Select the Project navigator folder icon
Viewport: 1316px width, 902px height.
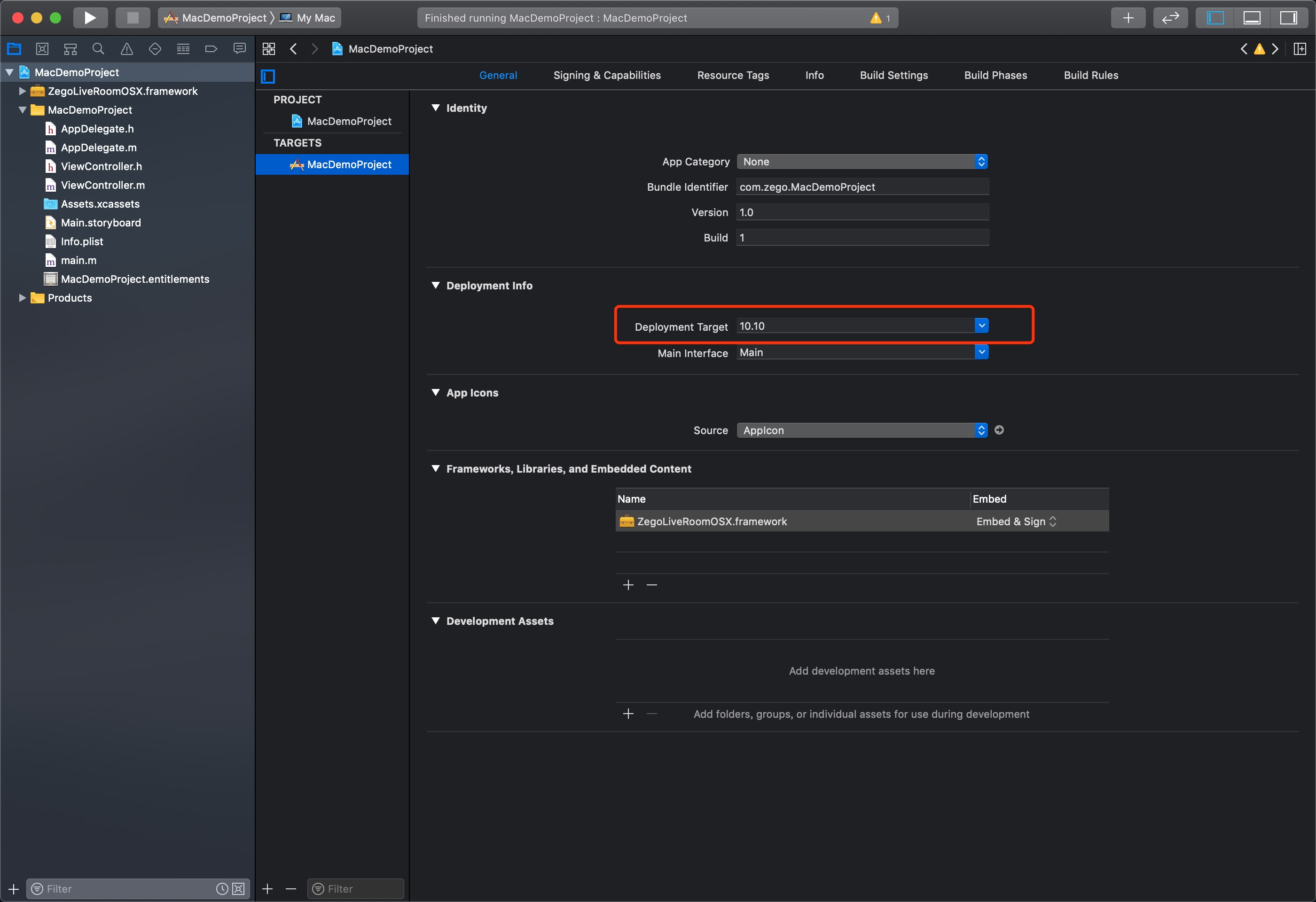pos(14,49)
